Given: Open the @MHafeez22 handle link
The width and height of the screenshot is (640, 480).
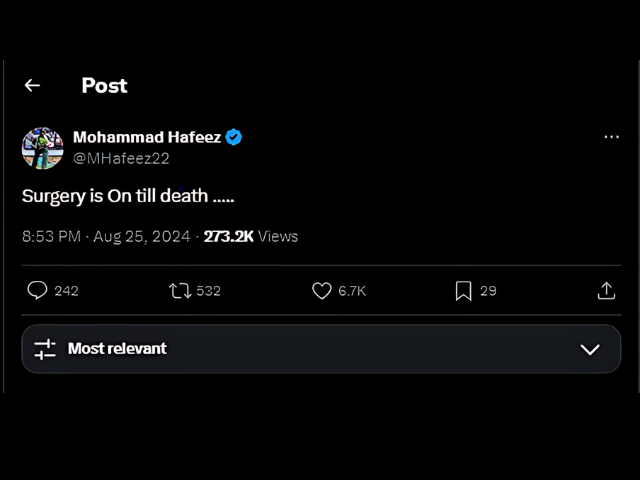Looking at the screenshot, I should coord(121,158).
